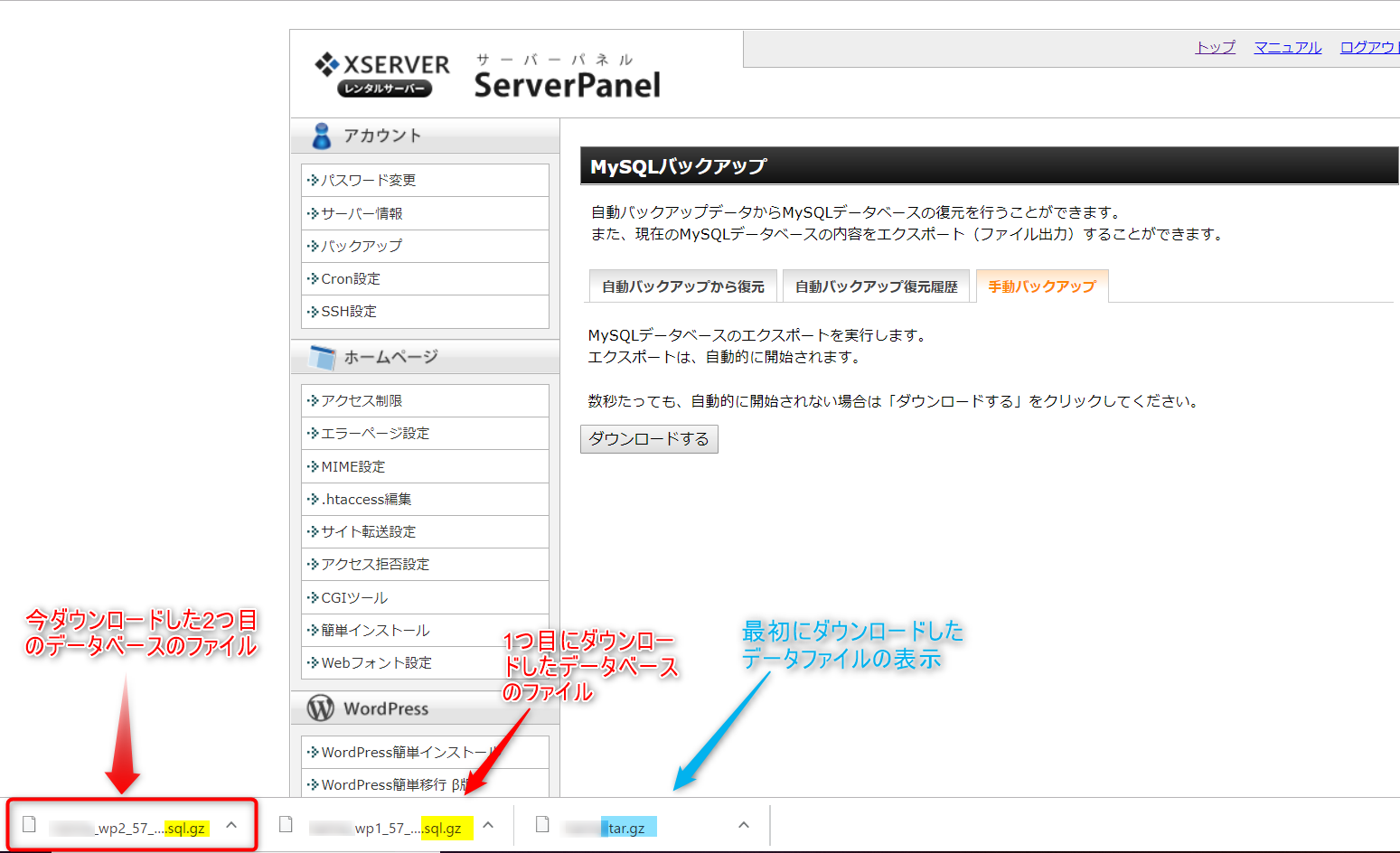Screen dimensions: 1400x853
Task: Open the options chevron for wp2_57 sql.gz download
Action: click(x=231, y=825)
